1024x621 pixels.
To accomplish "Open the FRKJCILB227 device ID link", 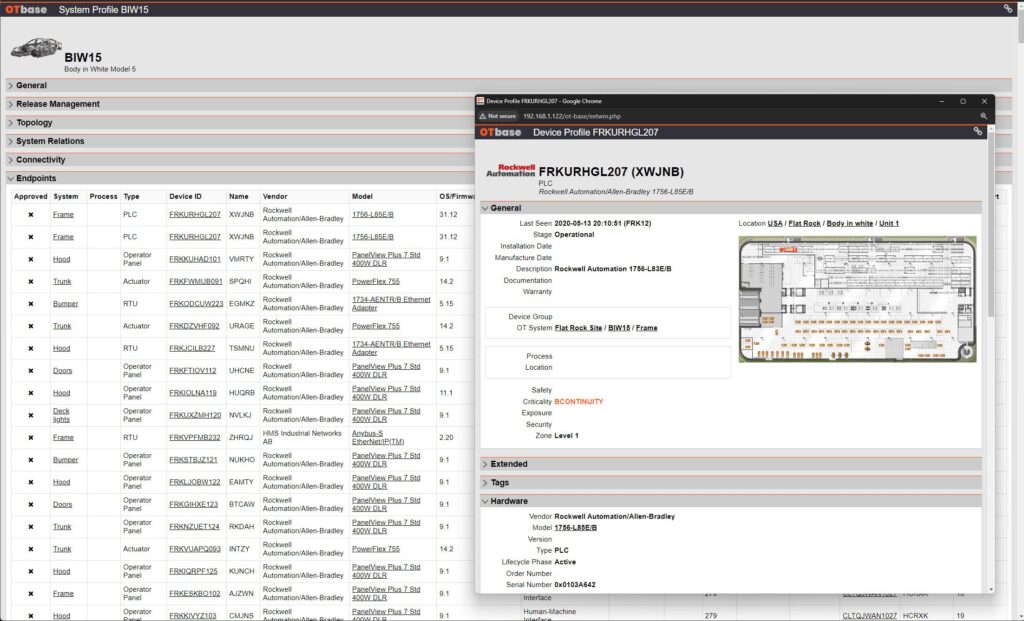I will (192, 348).
